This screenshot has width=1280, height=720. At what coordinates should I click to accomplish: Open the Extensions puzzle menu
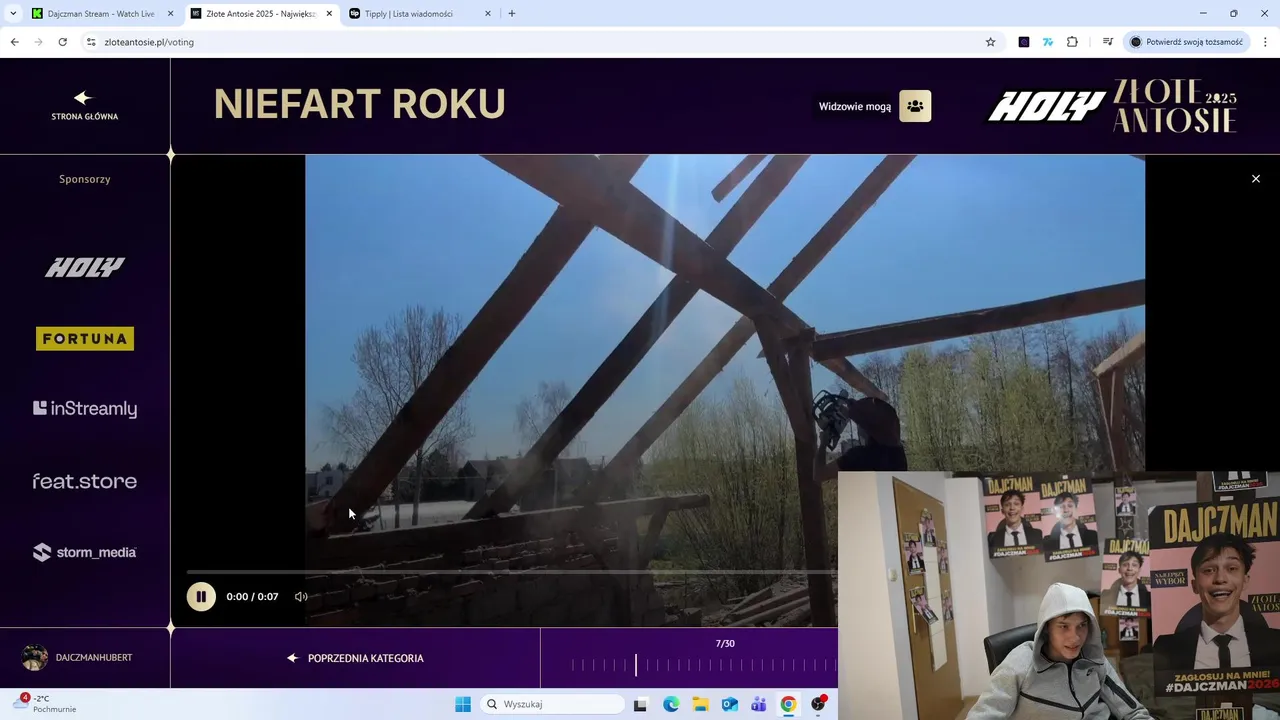(x=1072, y=42)
